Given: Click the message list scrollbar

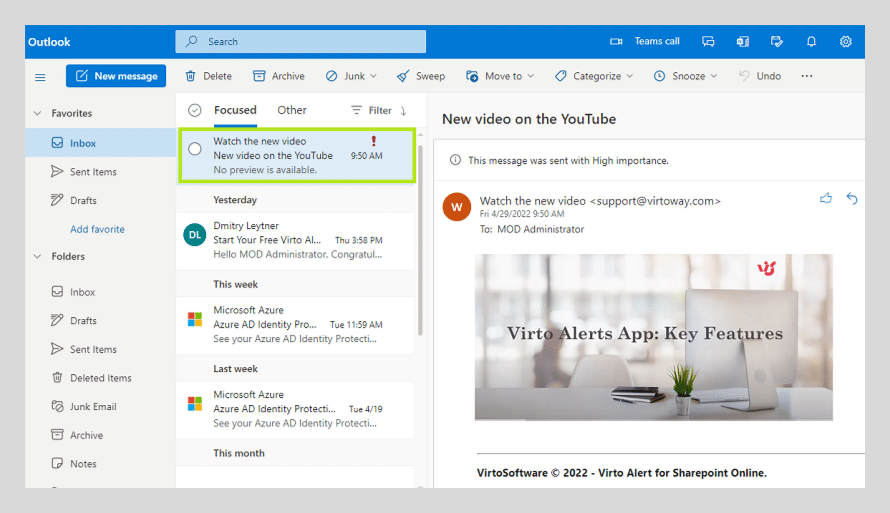Looking at the screenshot, I should point(420,241).
